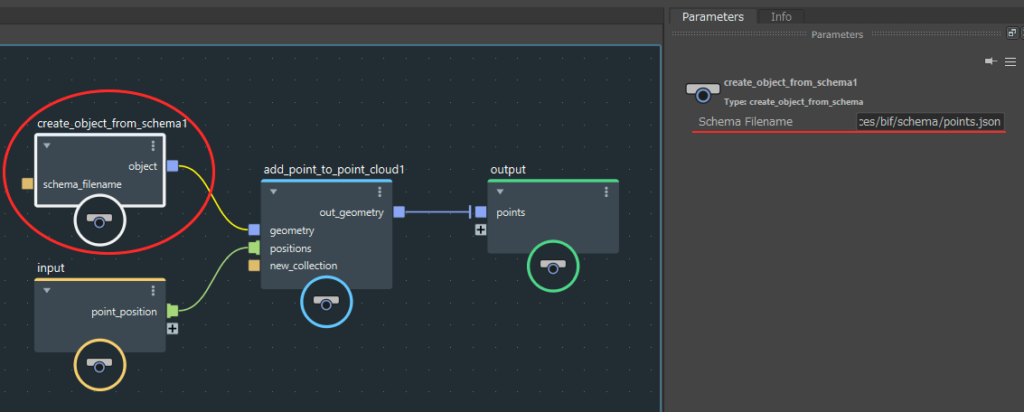1024x412 pixels.
Task: Click the output node's green-ringed icon
Action: [x=552, y=266]
